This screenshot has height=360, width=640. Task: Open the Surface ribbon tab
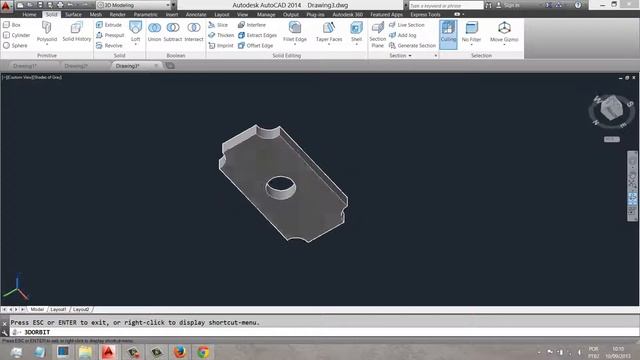coord(73,14)
